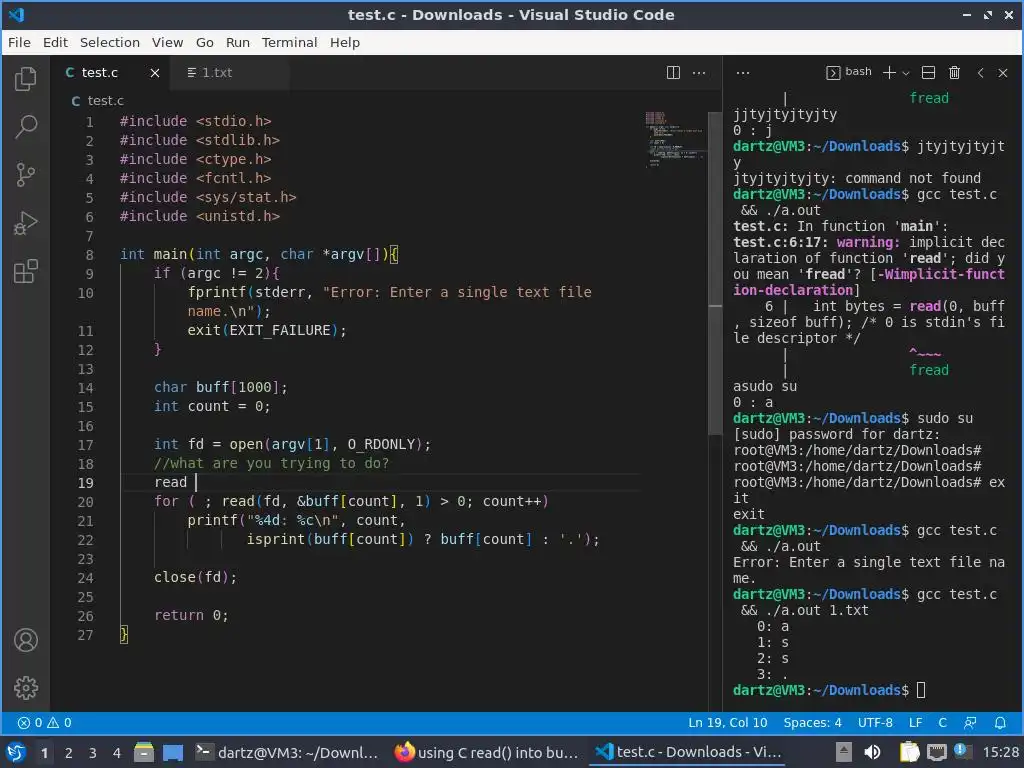Click line number 14 in gutter
This screenshot has height=768, width=1024.
(x=86, y=388)
